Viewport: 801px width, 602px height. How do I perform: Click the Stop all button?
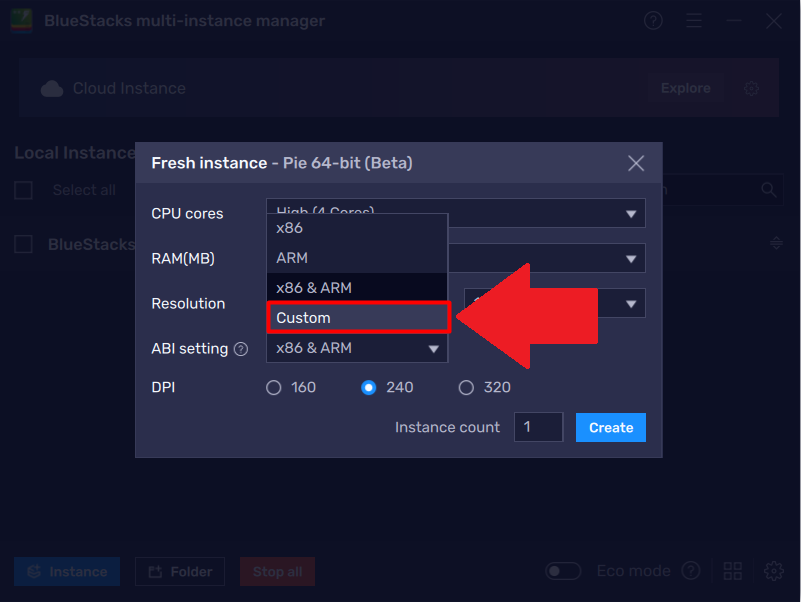(277, 571)
